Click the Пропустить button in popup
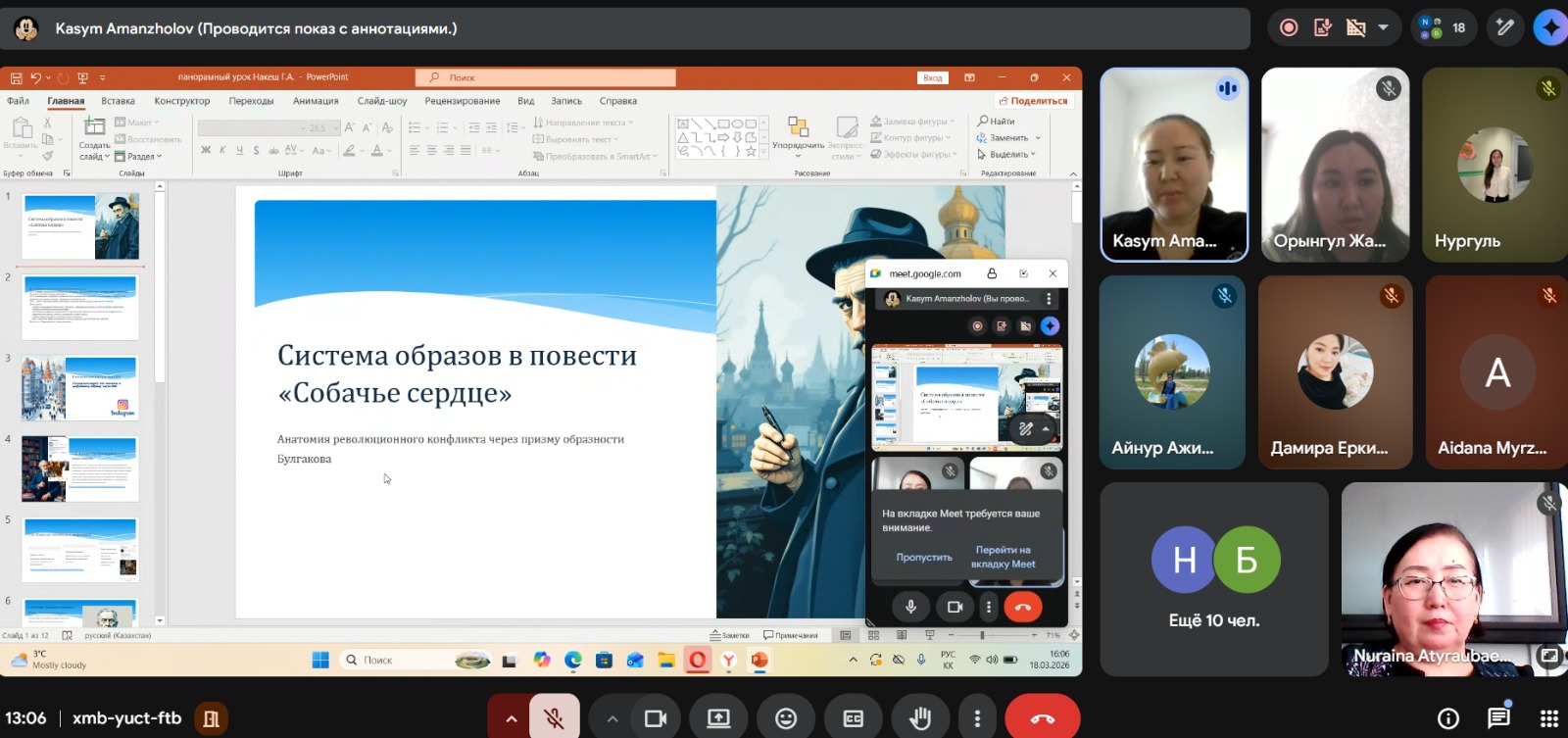Screen dimensions: 1568x738 923,558
